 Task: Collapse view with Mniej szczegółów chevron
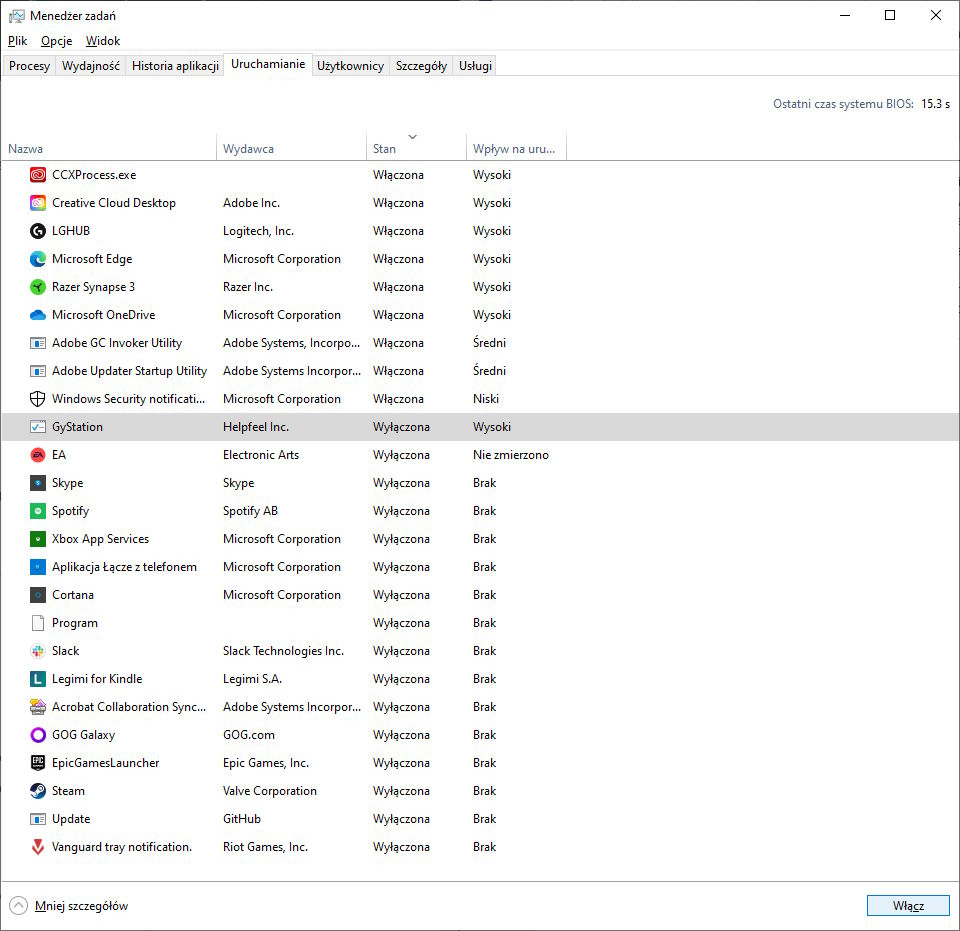(18, 906)
